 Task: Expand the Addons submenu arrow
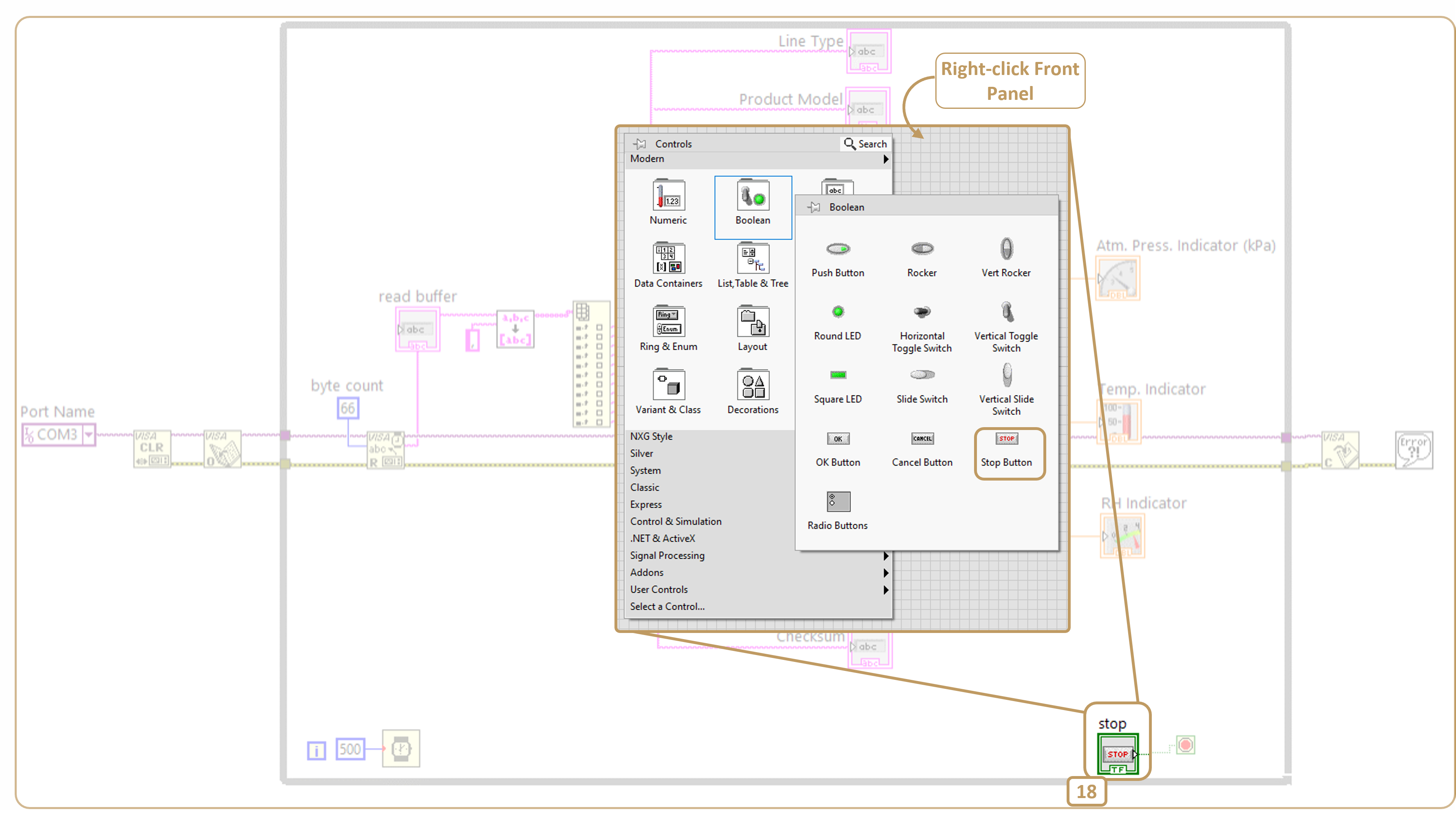[886, 573]
